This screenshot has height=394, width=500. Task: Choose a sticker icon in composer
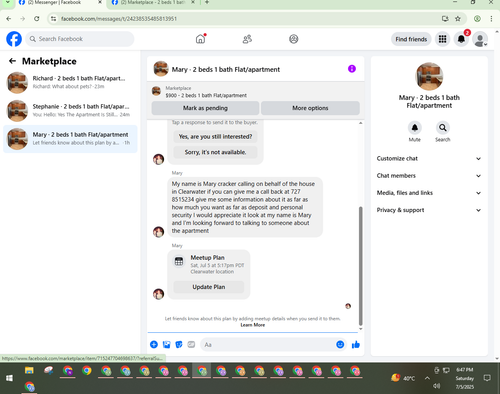point(179,344)
